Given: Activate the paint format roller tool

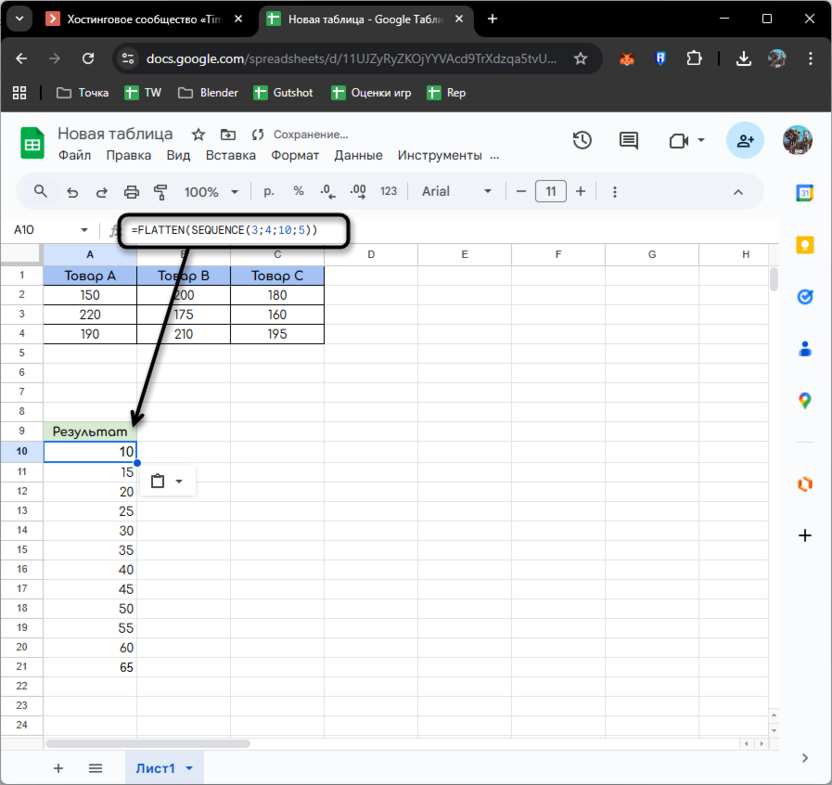Looking at the screenshot, I should click(161, 192).
